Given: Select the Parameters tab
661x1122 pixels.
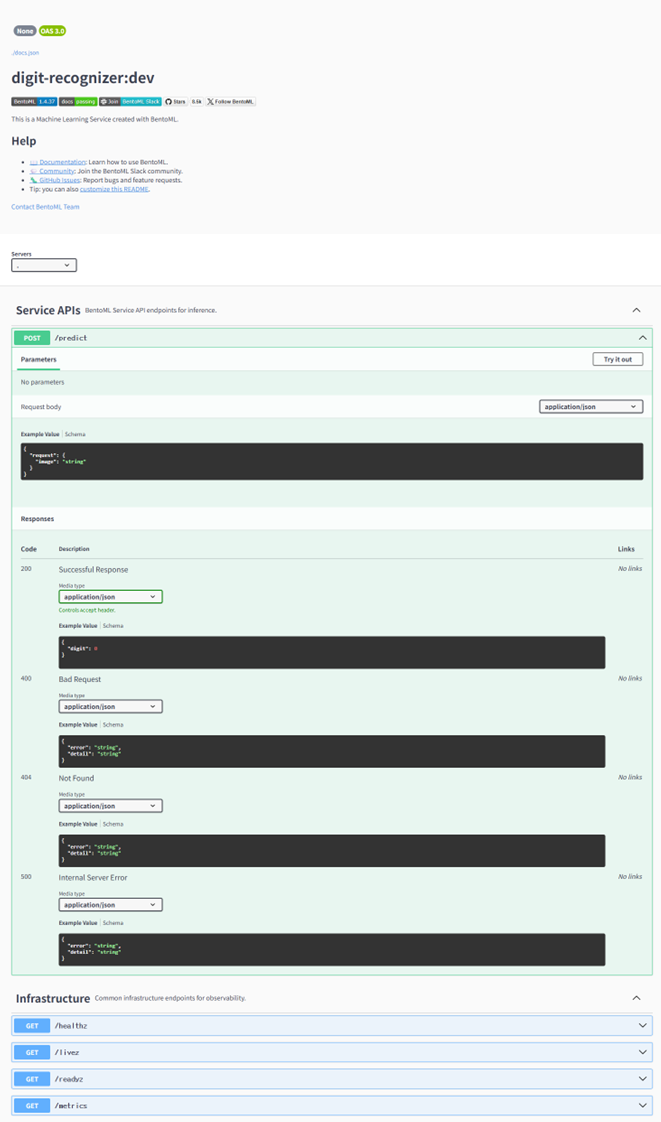Looking at the screenshot, I should tap(39, 359).
